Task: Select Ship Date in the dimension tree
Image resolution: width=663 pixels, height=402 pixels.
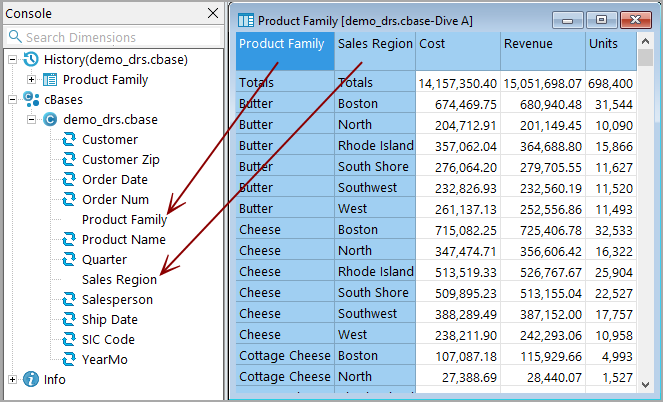Action: [x=109, y=320]
